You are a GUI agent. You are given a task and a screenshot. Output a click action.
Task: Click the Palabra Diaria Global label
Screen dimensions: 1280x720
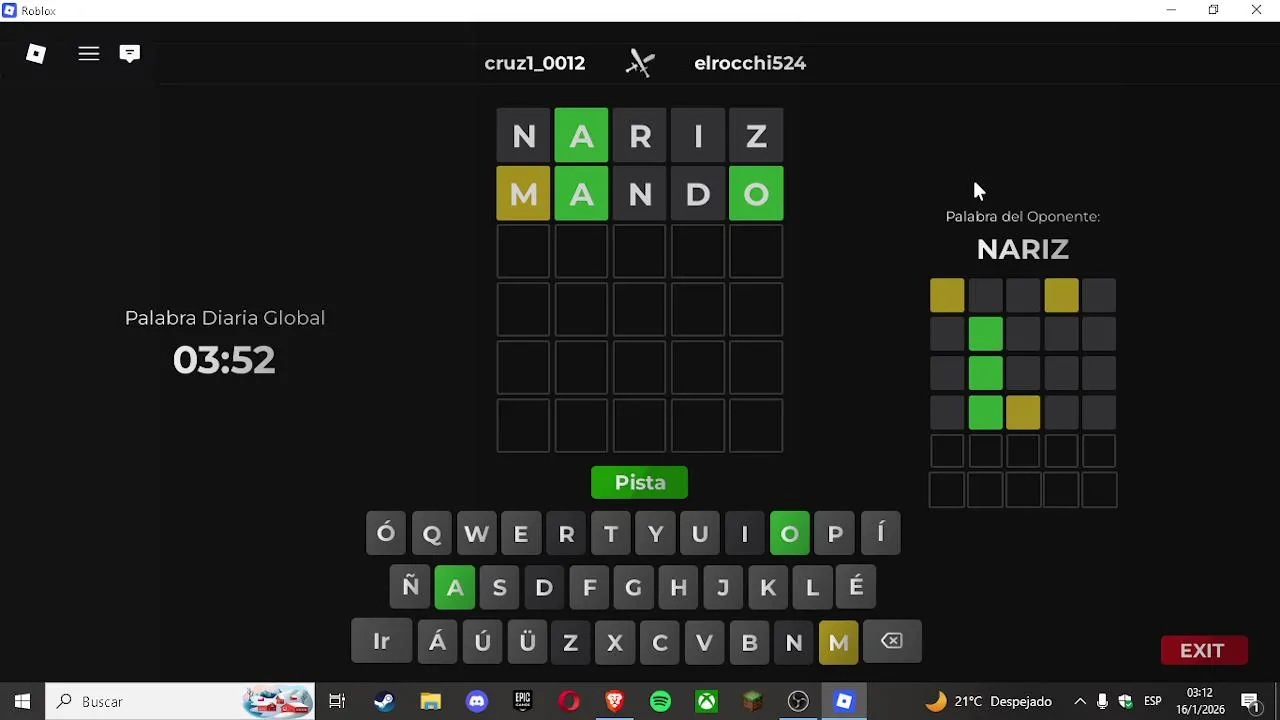tap(225, 318)
